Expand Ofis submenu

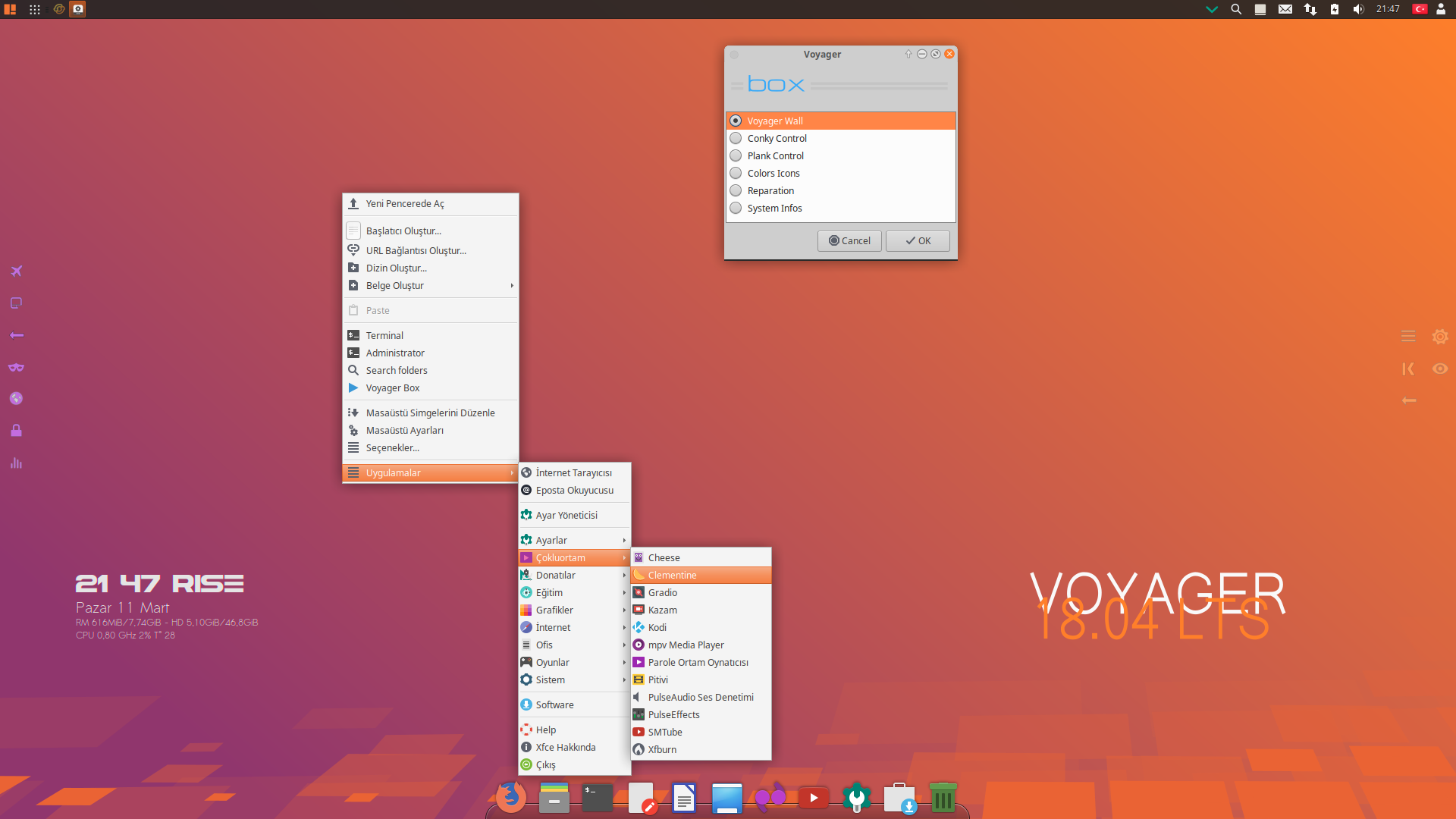tap(574, 645)
